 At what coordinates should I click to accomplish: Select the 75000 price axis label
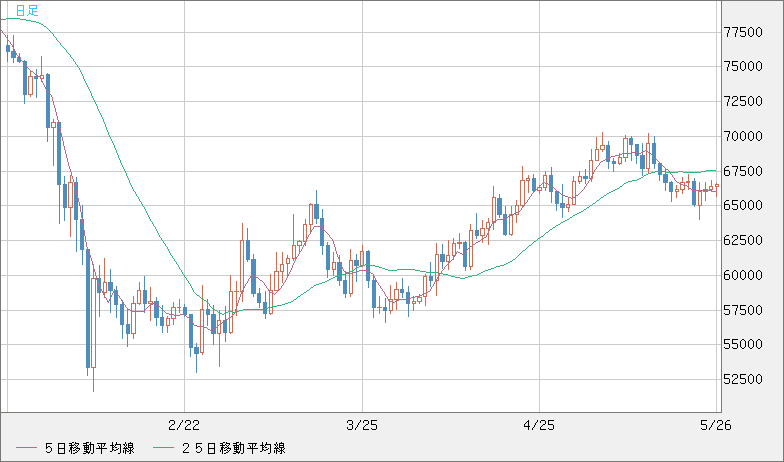[744, 66]
